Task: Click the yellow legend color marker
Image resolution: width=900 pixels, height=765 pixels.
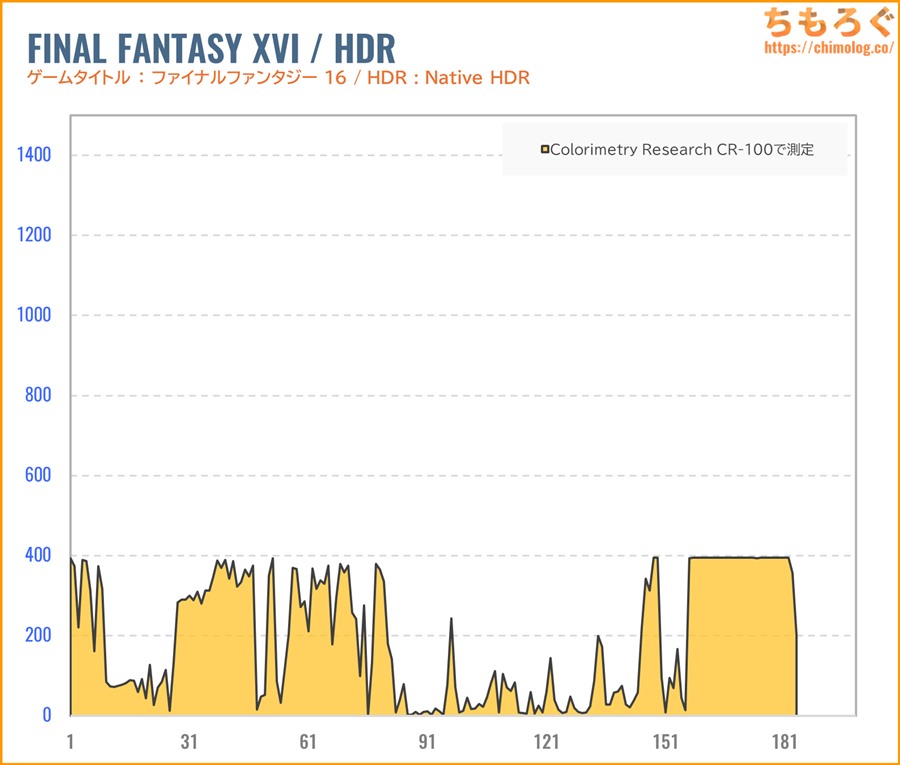Action: click(x=545, y=150)
